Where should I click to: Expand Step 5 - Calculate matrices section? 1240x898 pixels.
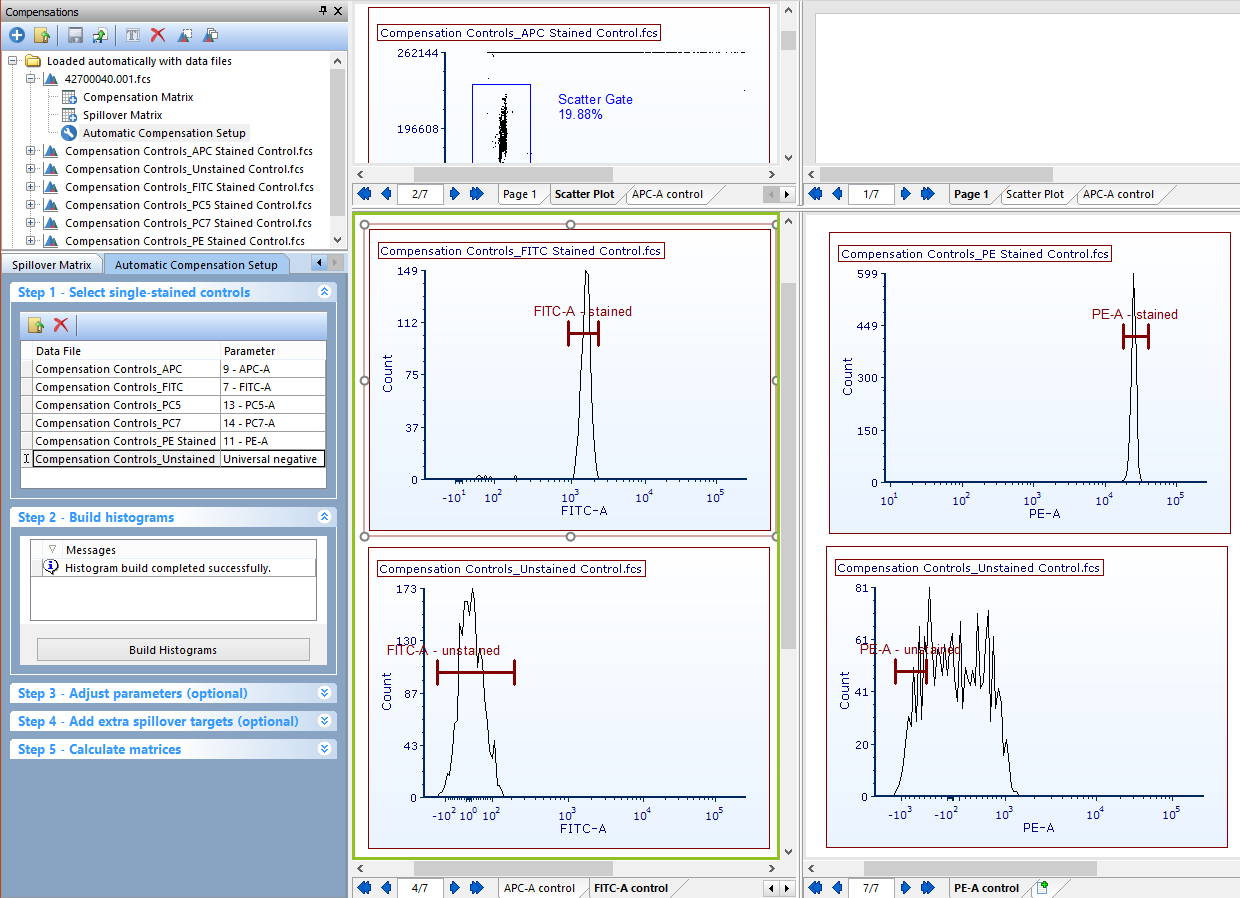click(x=324, y=749)
